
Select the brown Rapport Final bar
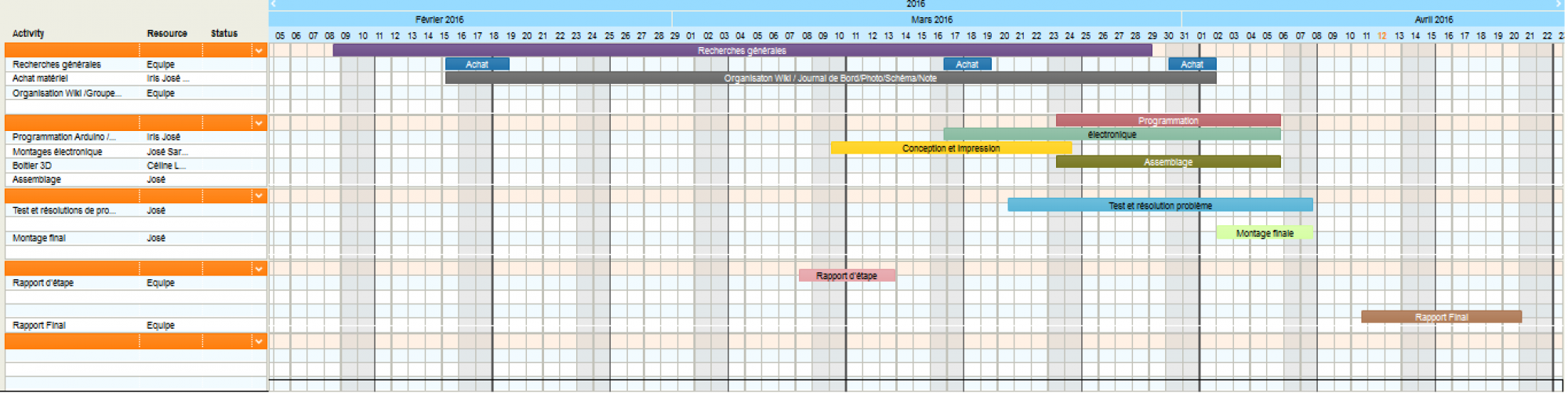coord(1440,317)
